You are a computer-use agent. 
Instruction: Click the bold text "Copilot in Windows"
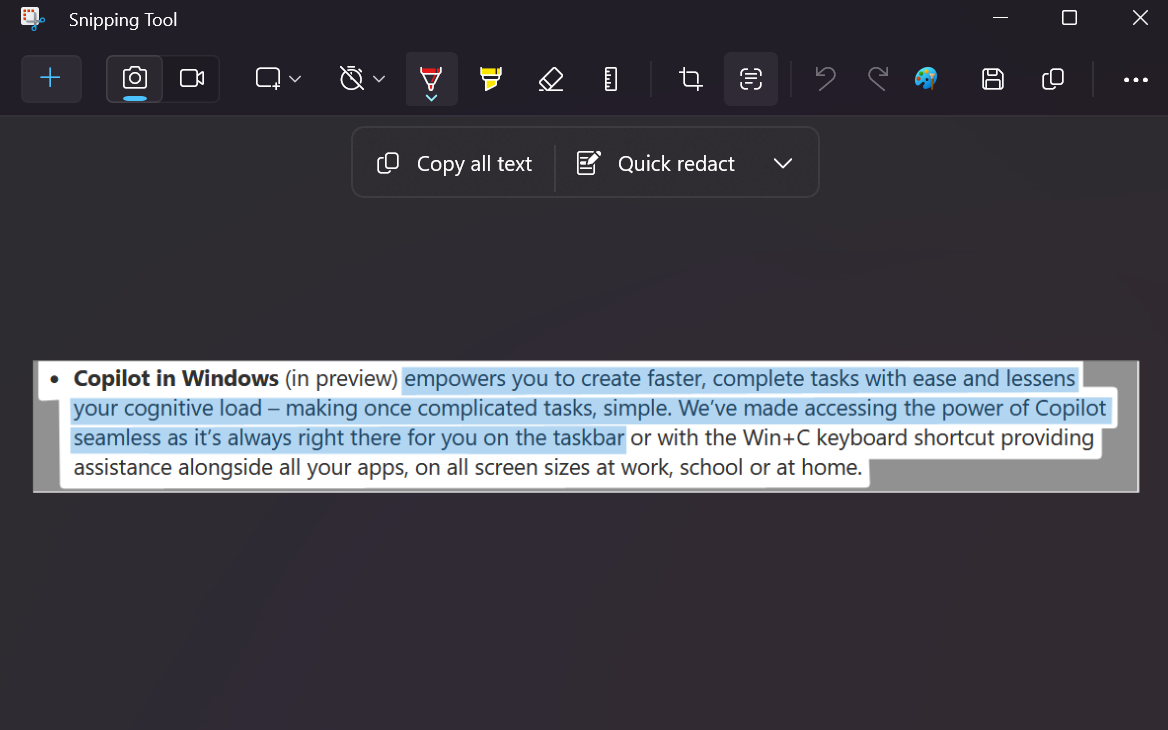click(x=176, y=378)
